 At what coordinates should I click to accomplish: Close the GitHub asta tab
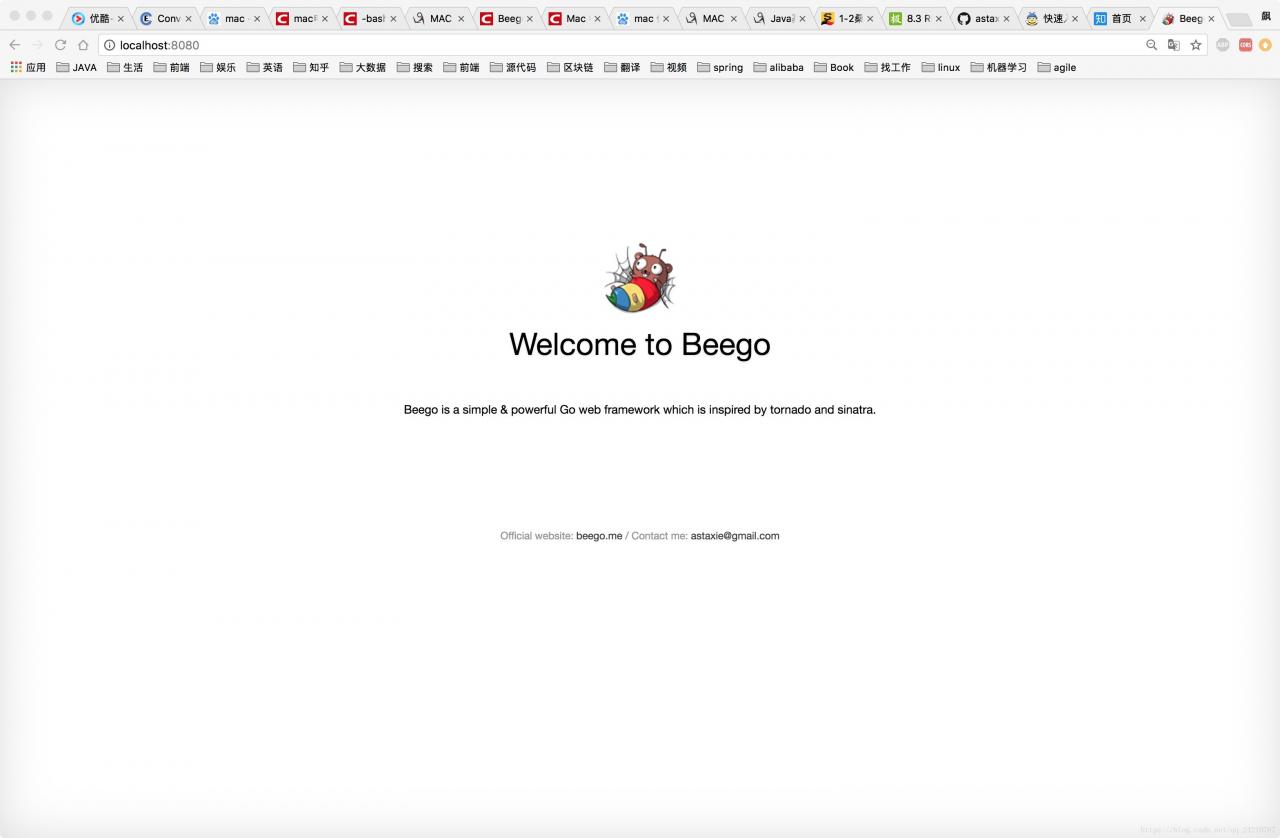coord(1007,18)
